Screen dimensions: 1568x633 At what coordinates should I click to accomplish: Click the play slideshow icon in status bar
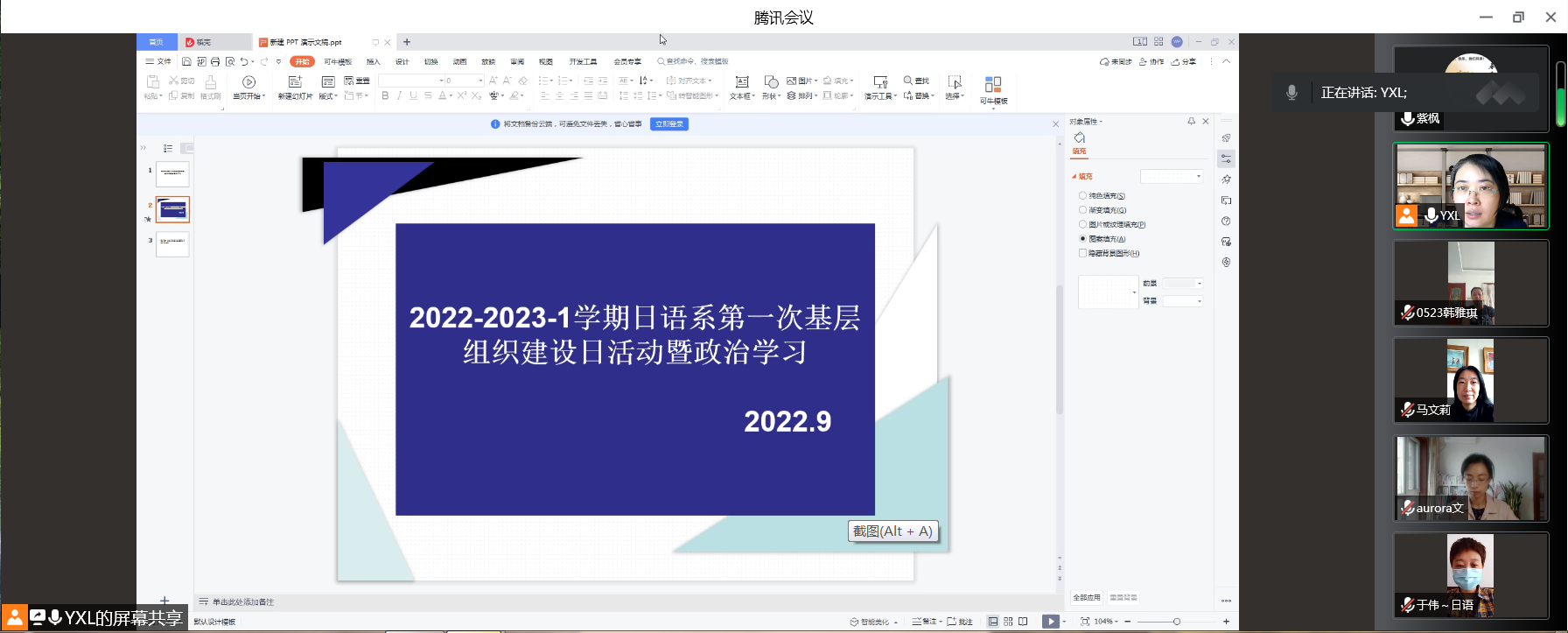(1050, 622)
